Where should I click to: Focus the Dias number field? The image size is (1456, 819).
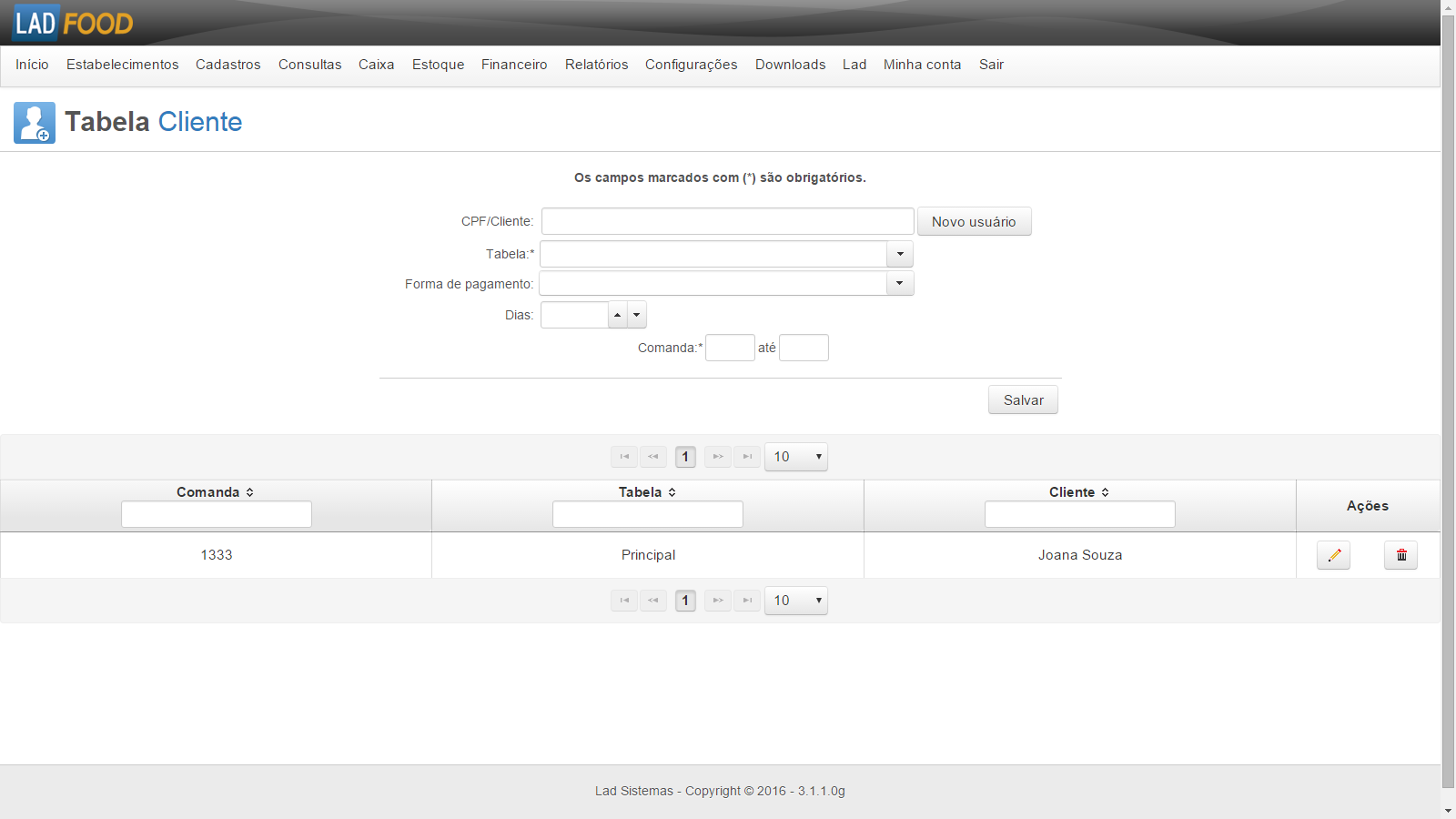pyautogui.click(x=574, y=315)
